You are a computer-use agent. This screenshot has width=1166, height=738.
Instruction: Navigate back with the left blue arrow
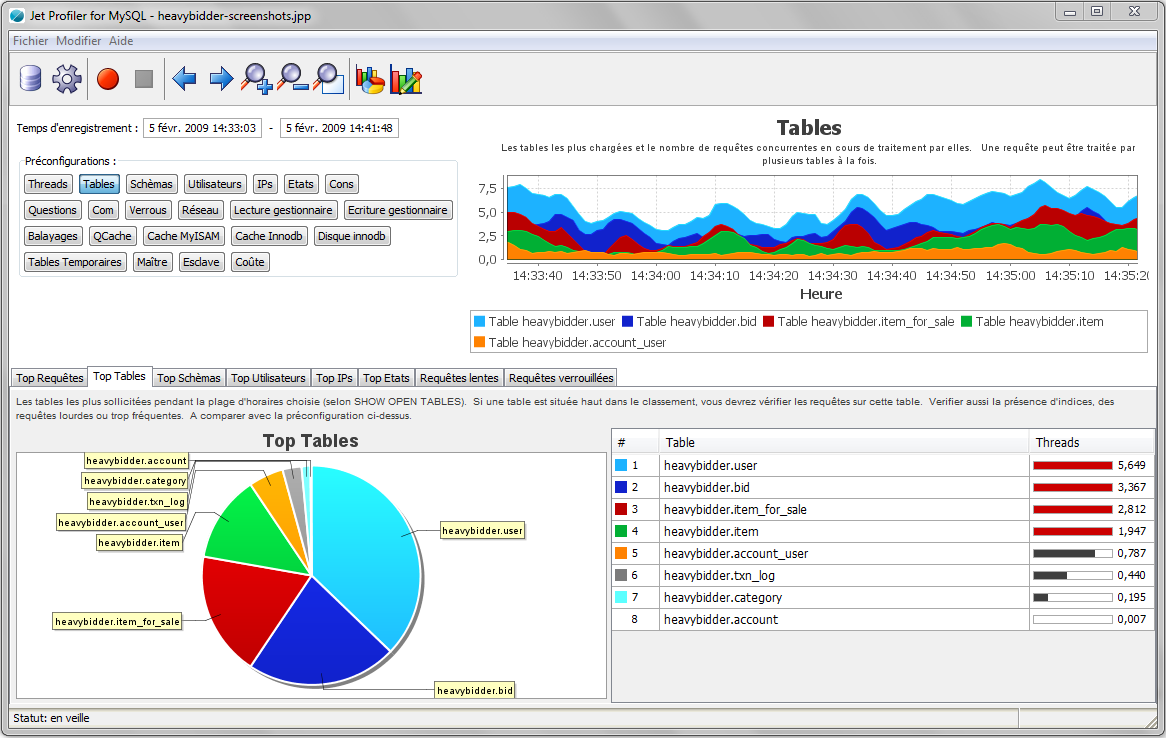[184, 79]
